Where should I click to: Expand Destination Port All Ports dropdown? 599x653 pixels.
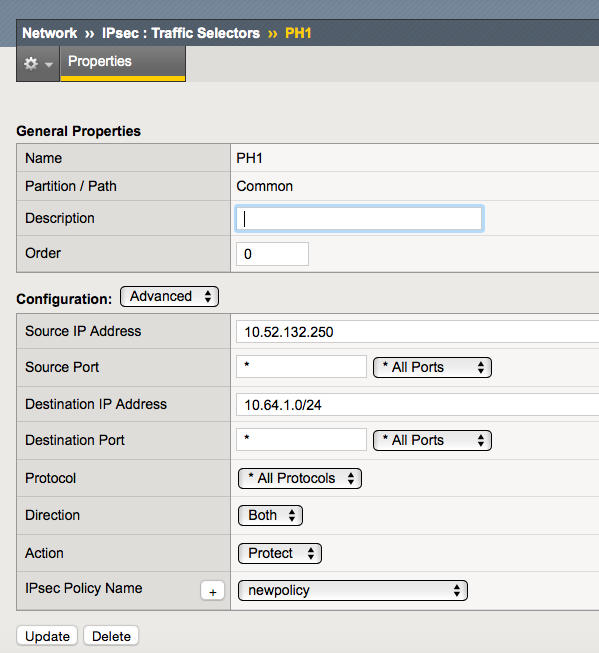432,441
